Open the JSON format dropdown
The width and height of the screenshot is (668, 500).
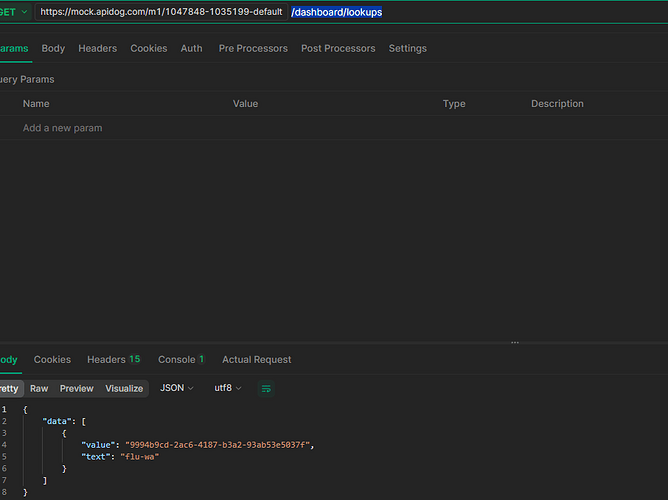click(177, 388)
